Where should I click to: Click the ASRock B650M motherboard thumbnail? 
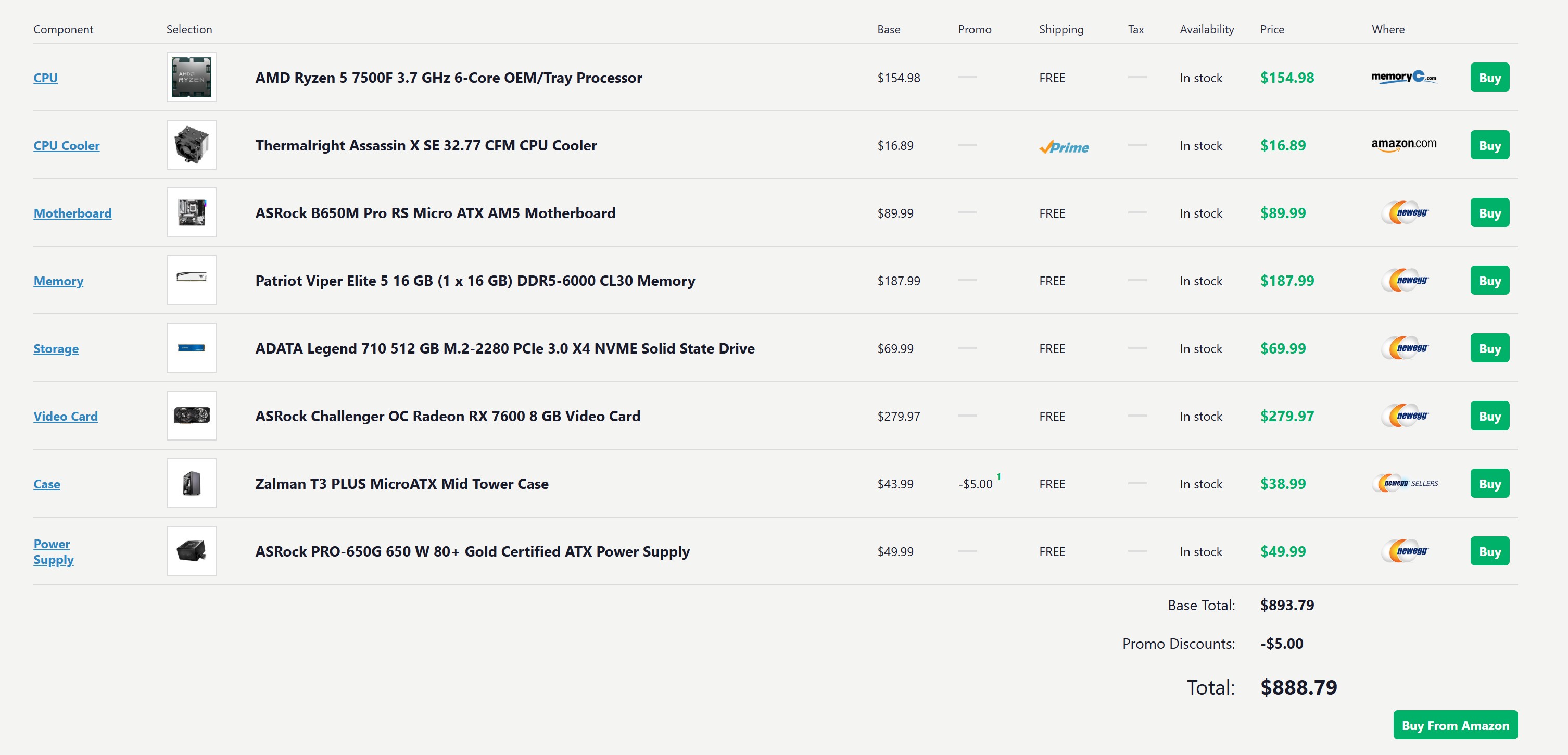tap(192, 212)
